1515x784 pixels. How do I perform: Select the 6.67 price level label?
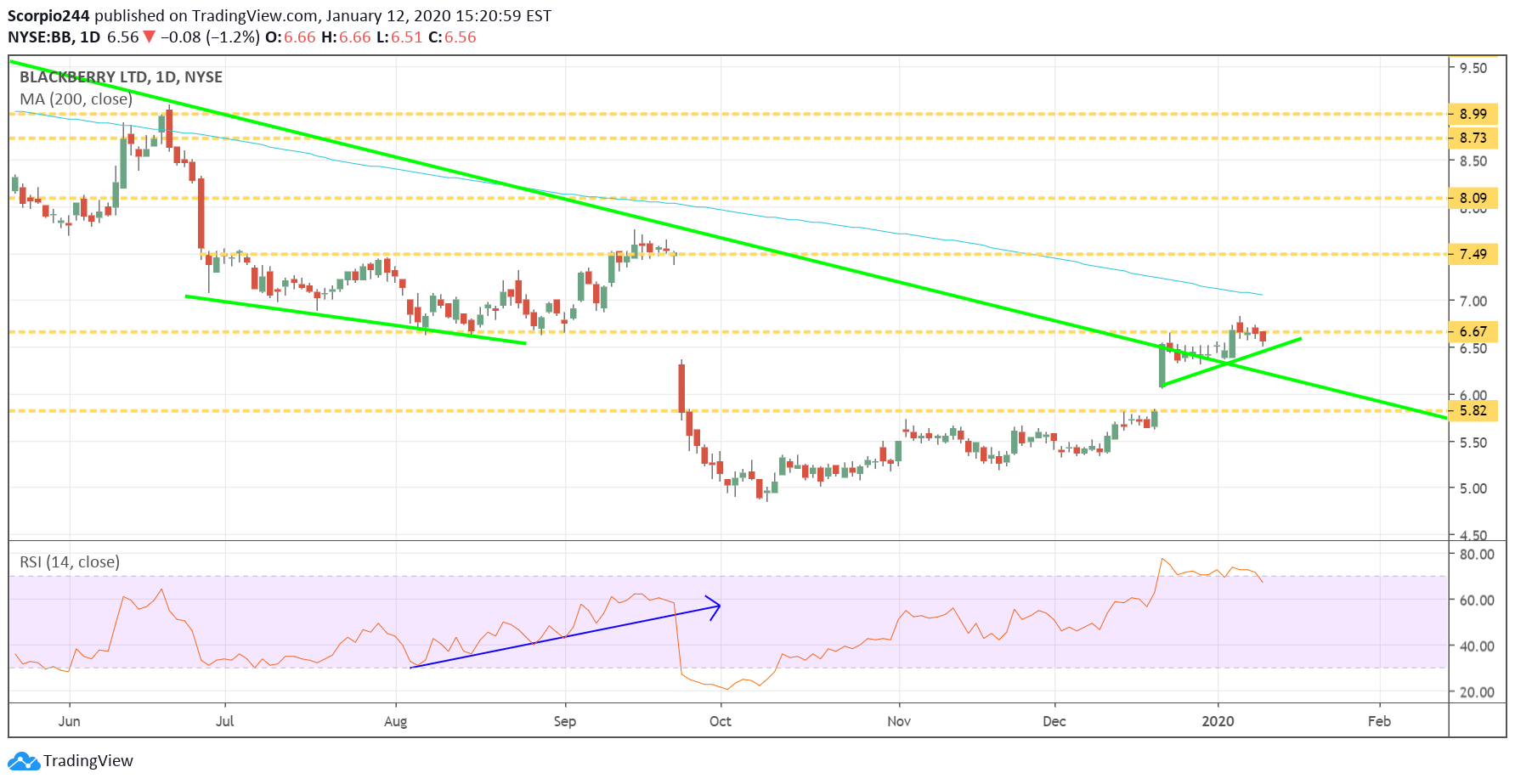point(1473,331)
